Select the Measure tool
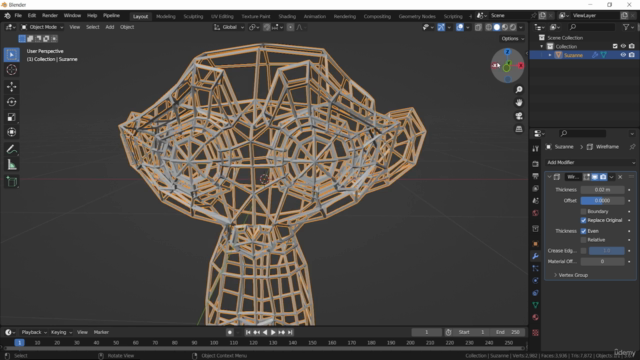The height and width of the screenshot is (360, 640). [x=11, y=165]
